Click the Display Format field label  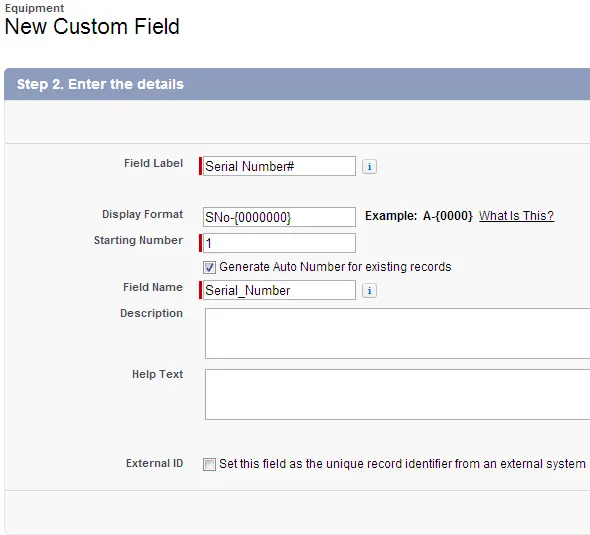(142, 214)
